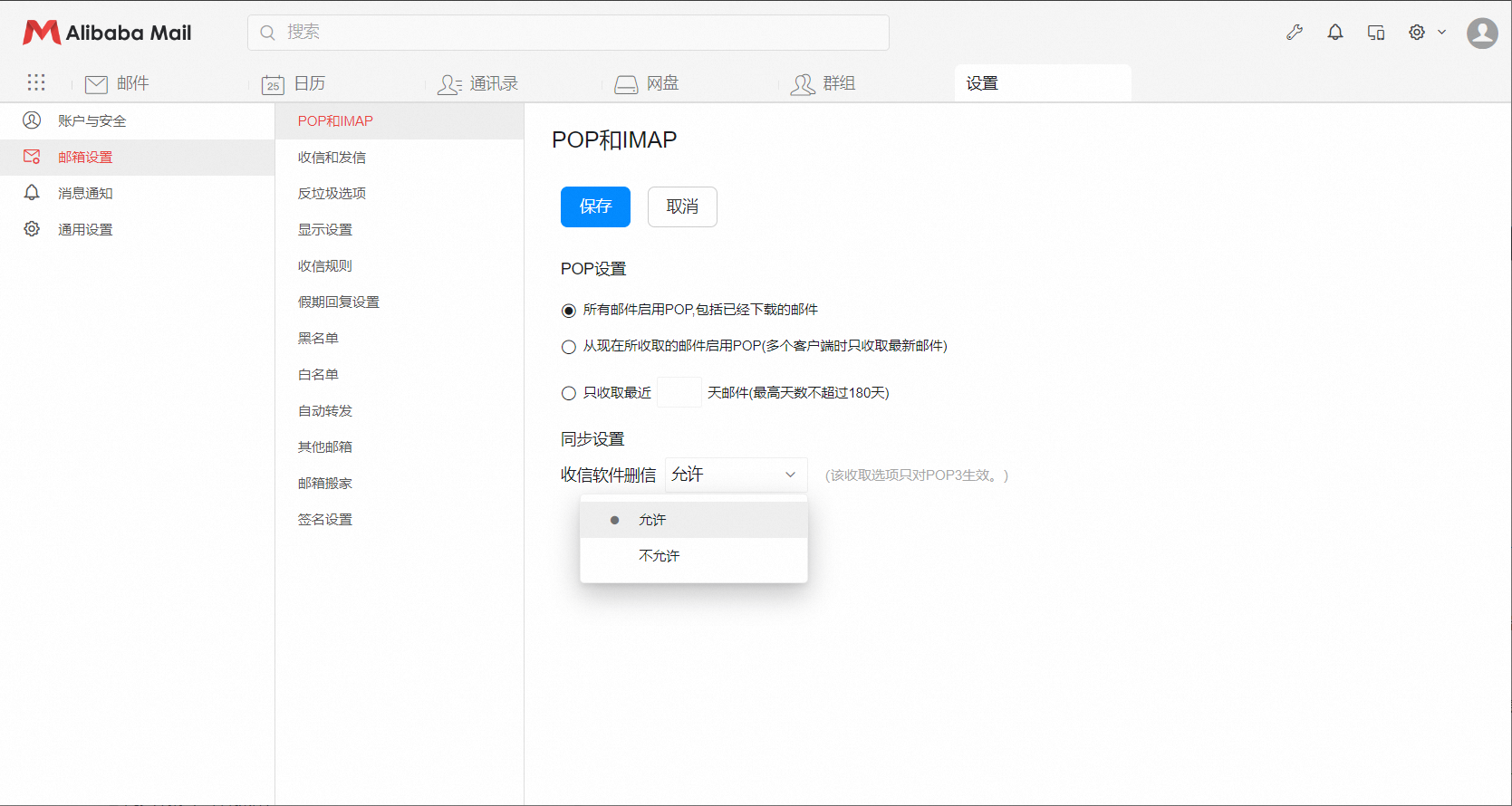
Task: Open the app grid launcher icon
Action: click(36, 83)
